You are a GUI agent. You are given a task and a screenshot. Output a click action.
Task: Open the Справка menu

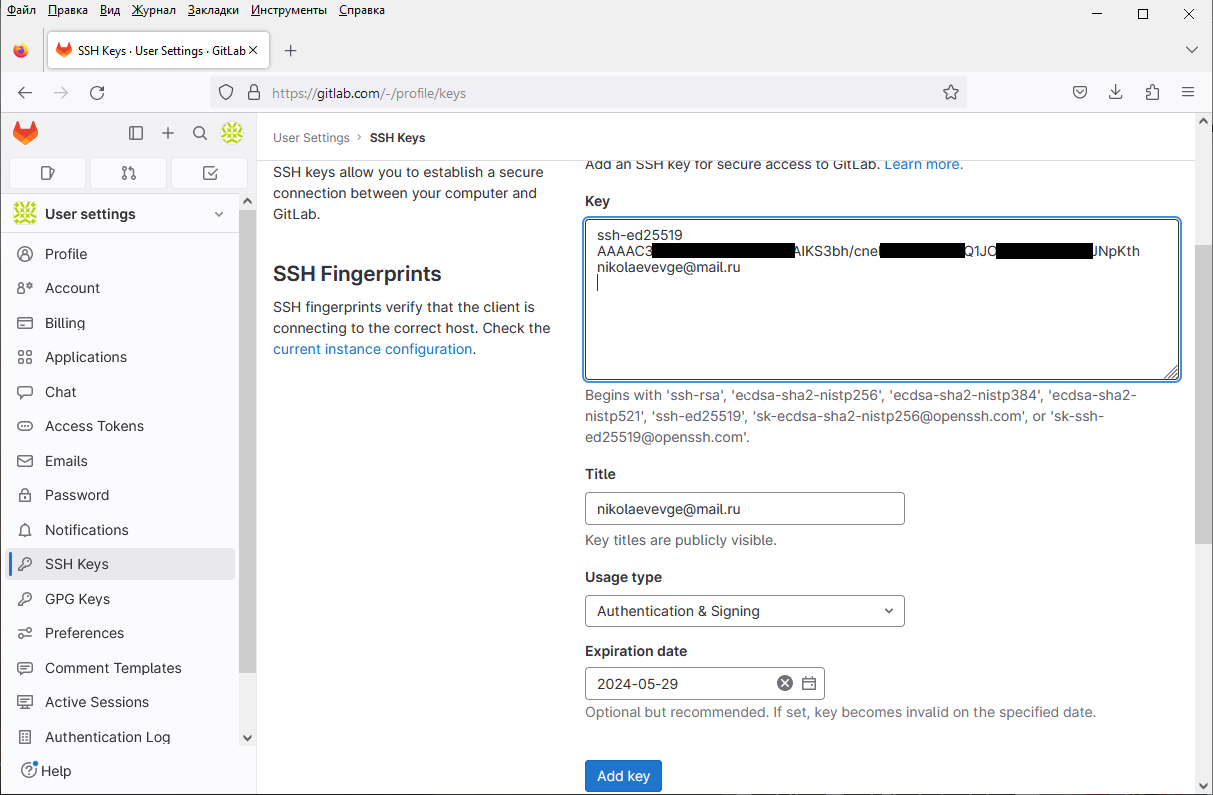362,10
